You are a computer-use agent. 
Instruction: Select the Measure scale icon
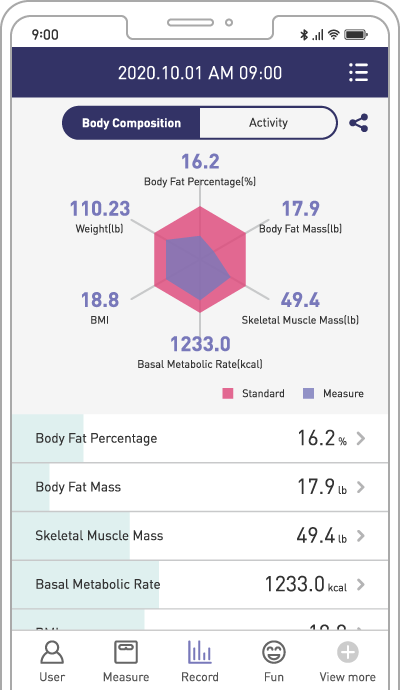(x=126, y=652)
